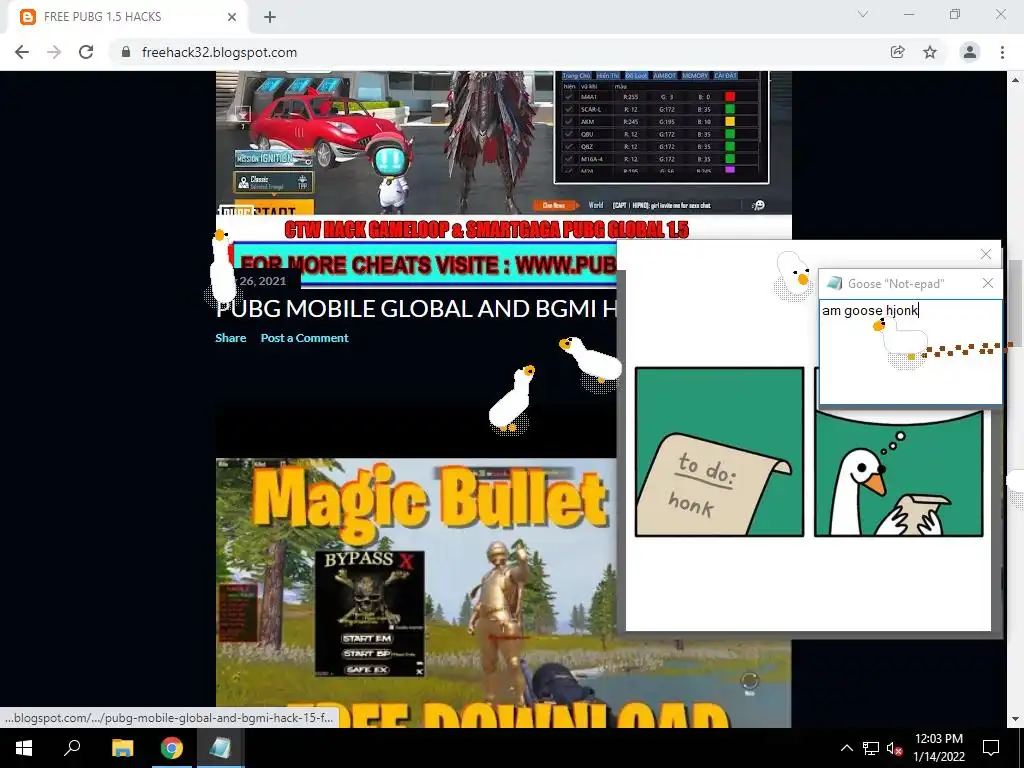Image resolution: width=1024 pixels, height=768 pixels.
Task: Open a new tab with the plus button
Action: (x=270, y=17)
